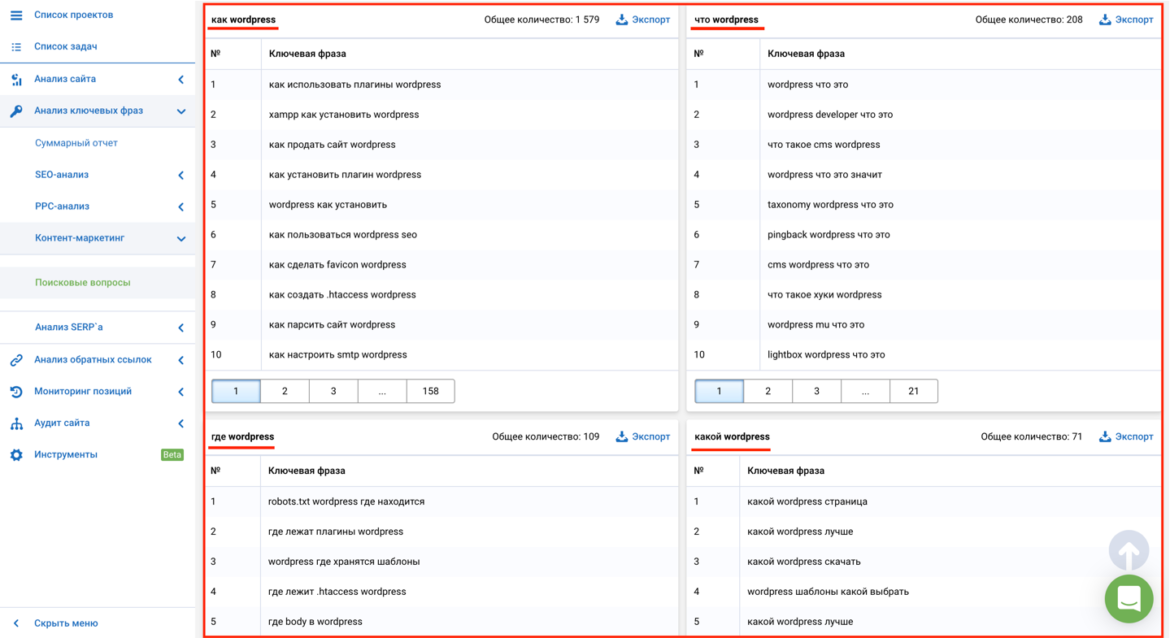
Task: Expand the Аудит сайта chevron
Action: click(x=181, y=423)
